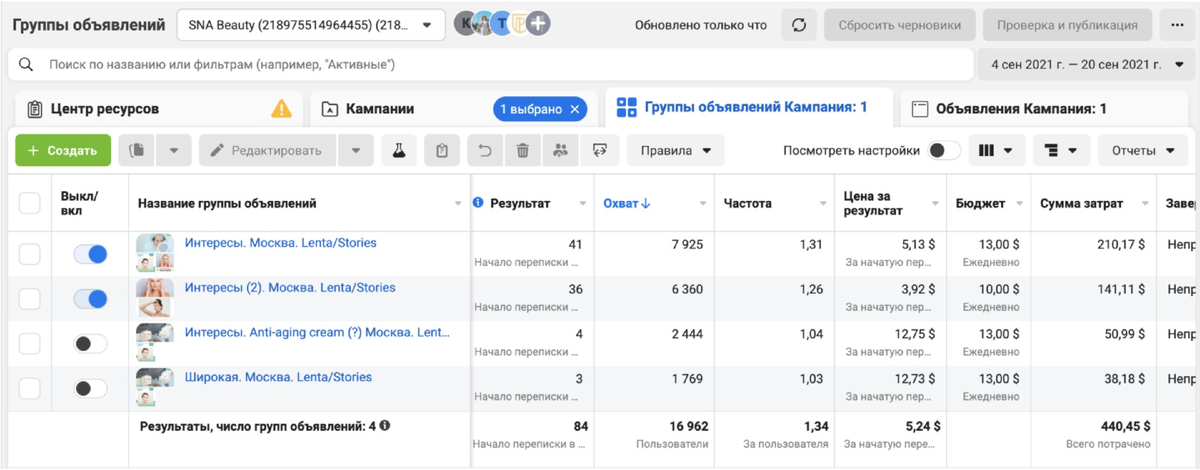Click the clipboard paste icon

441,151
